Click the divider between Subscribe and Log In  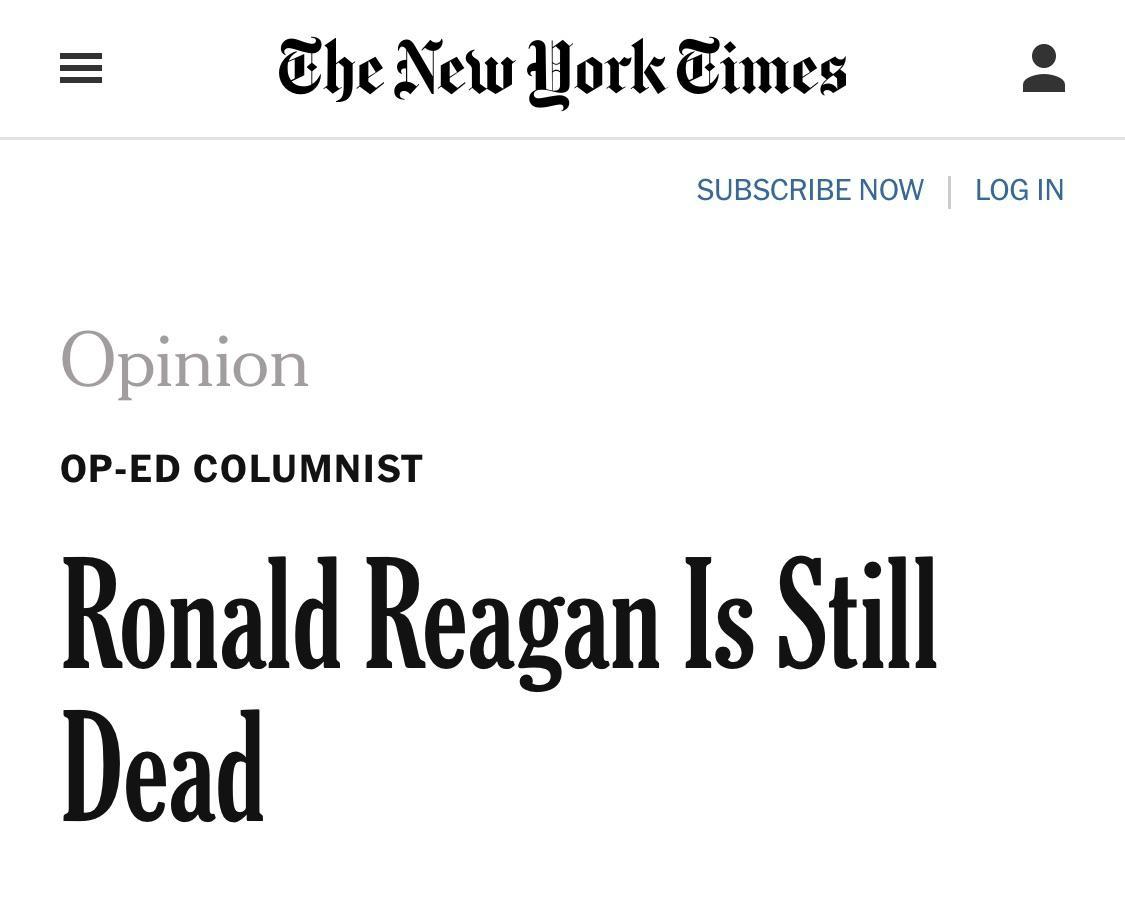[x=950, y=192]
